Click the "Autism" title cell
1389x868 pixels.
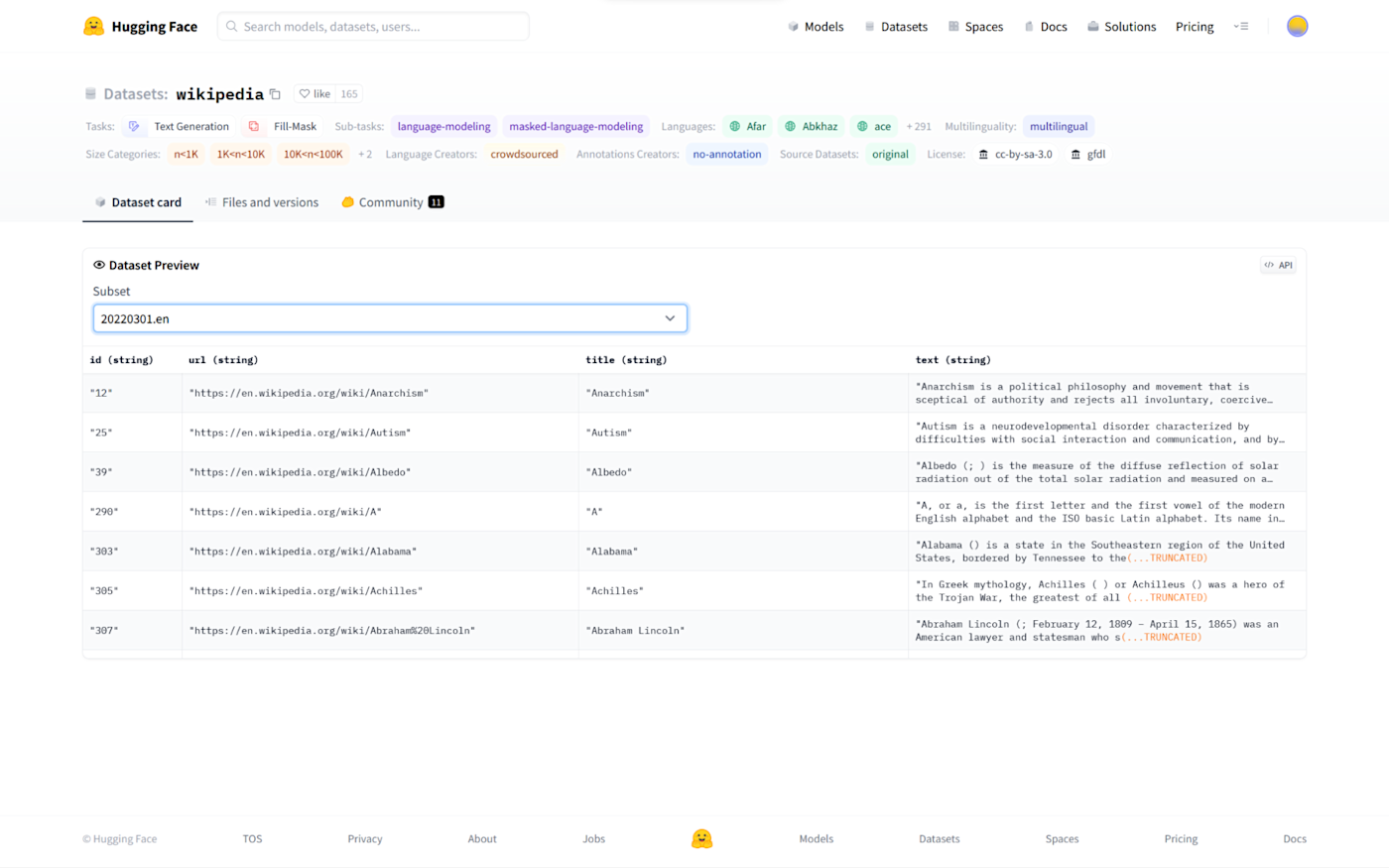743,433
